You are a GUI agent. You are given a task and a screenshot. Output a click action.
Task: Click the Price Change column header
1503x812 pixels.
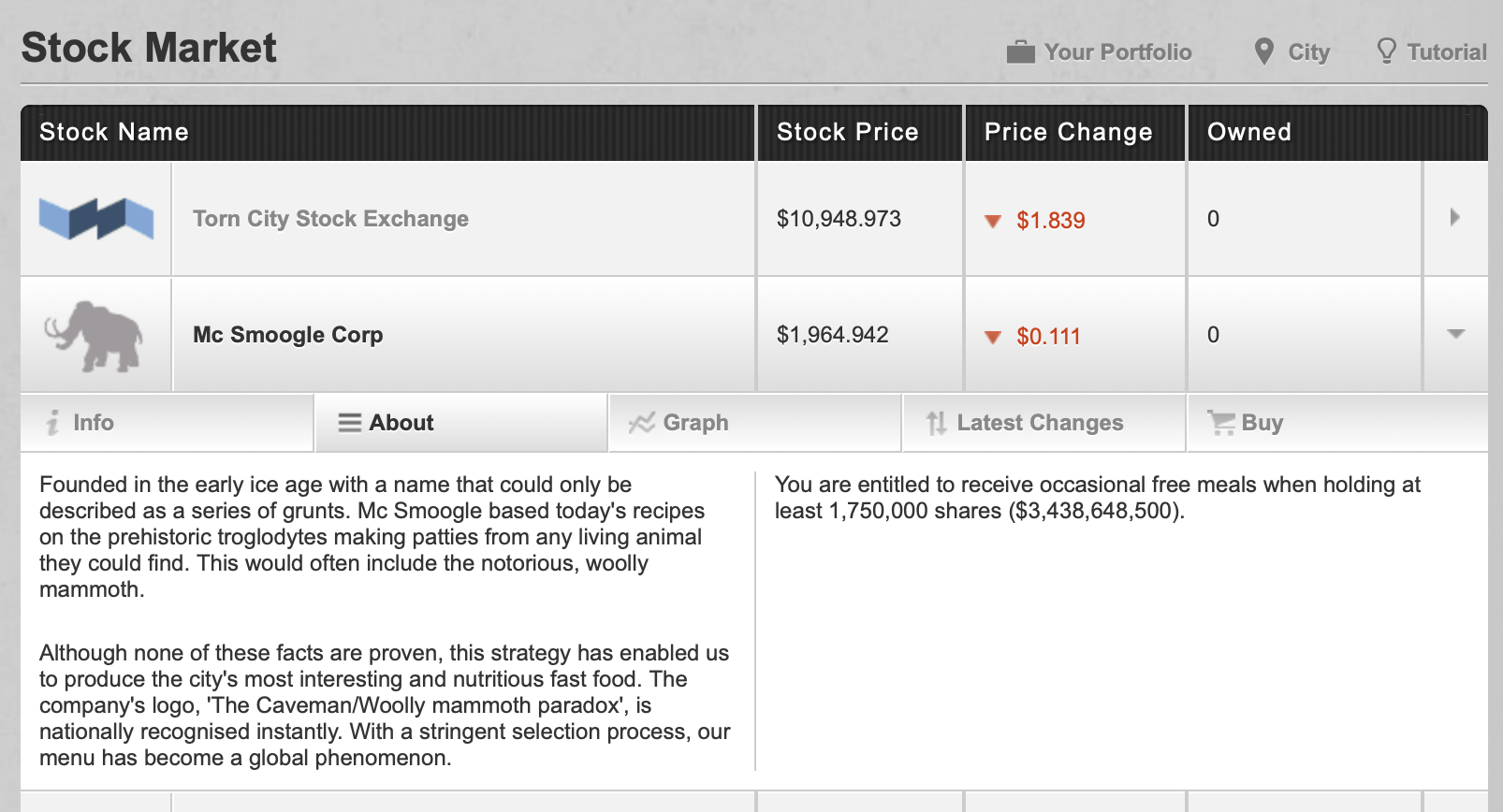(x=1068, y=132)
